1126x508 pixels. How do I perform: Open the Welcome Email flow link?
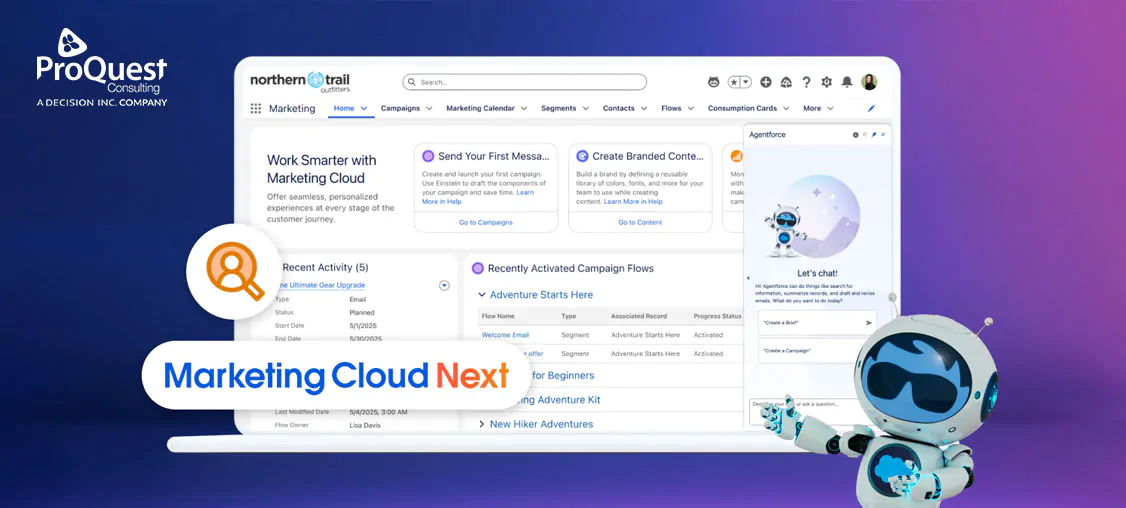pos(506,335)
